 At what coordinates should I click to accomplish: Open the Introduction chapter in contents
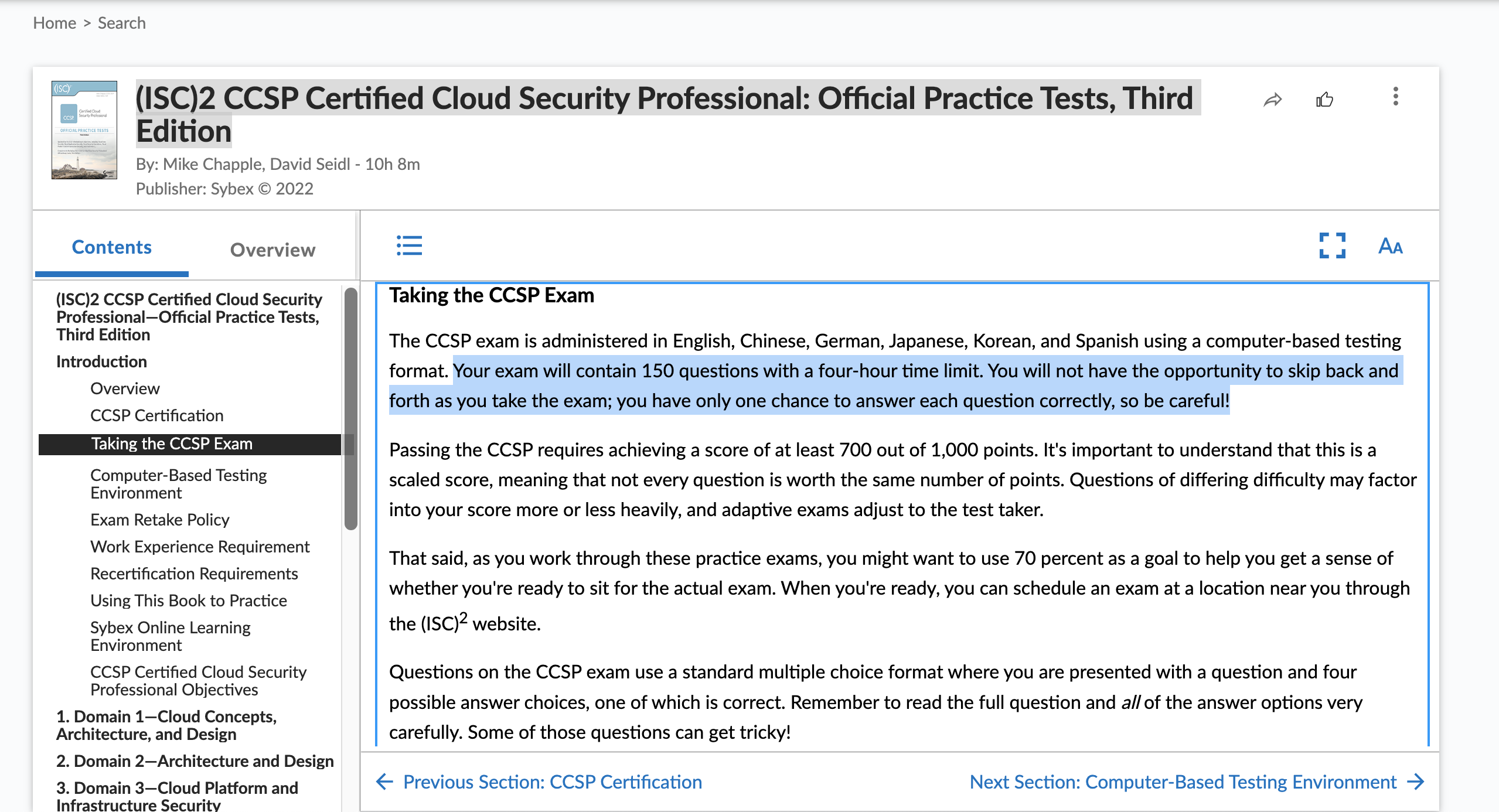point(101,361)
